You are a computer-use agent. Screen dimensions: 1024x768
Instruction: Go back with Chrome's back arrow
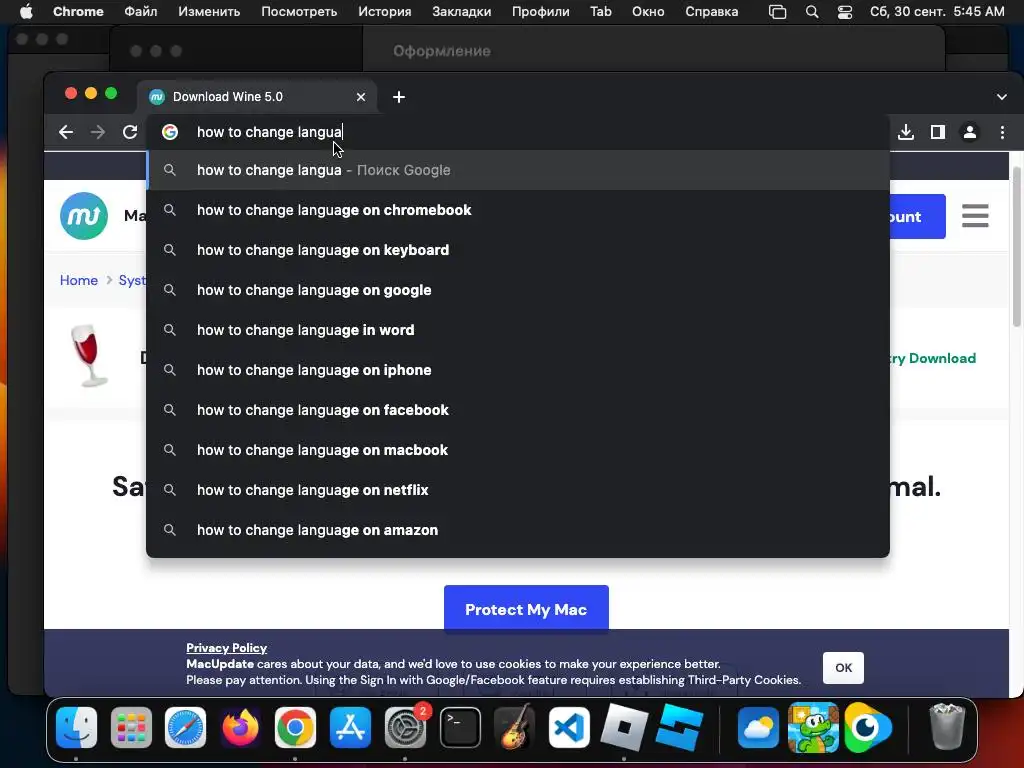click(x=66, y=133)
